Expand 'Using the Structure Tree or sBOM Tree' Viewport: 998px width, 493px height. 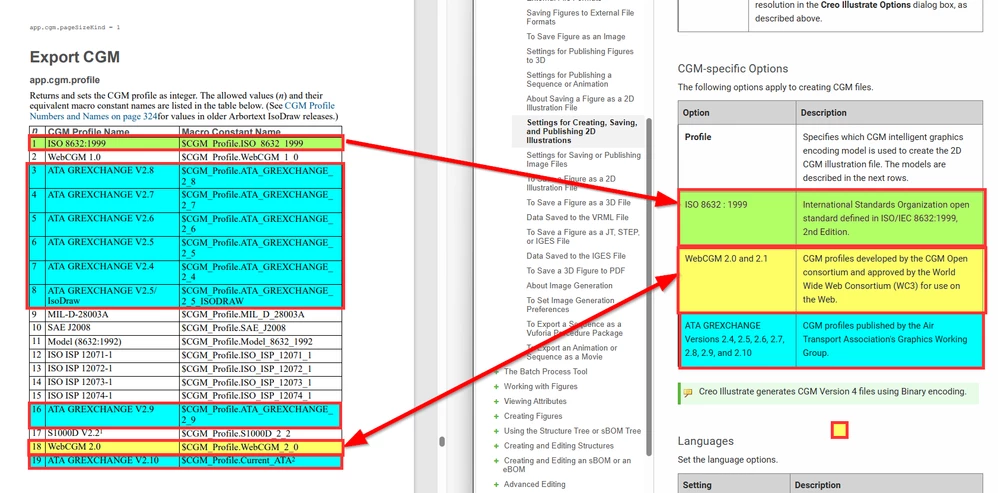click(496, 431)
